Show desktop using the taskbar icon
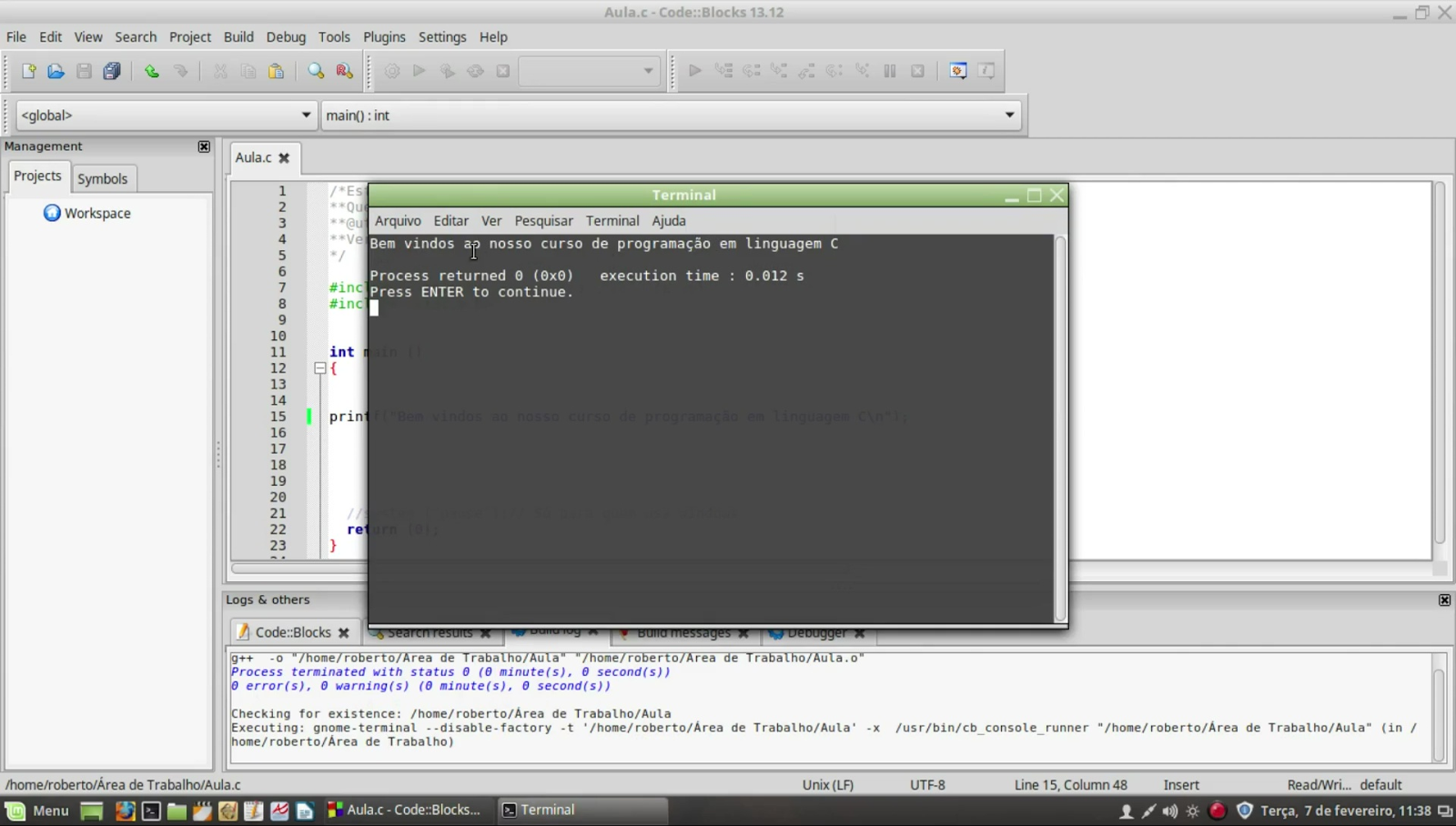The width and height of the screenshot is (1456, 826). click(91, 811)
